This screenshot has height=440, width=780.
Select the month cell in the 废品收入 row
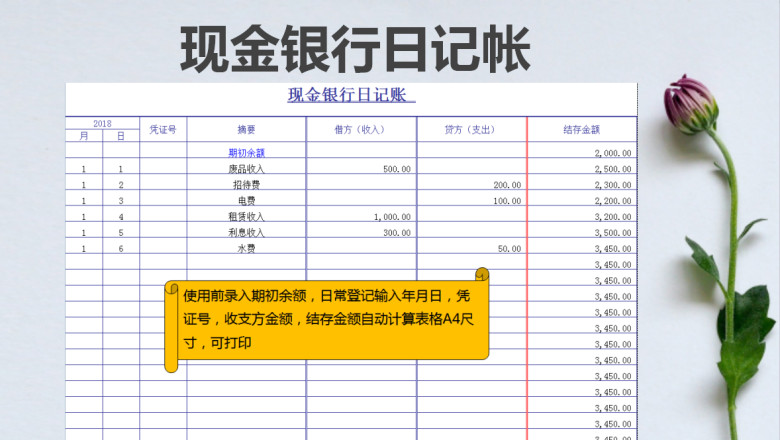pyautogui.click(x=84, y=167)
